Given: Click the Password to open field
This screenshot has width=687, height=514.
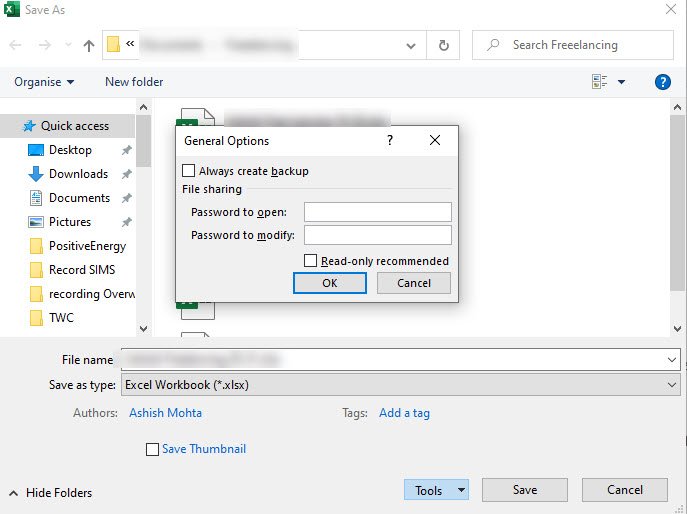Looking at the screenshot, I should point(378,212).
